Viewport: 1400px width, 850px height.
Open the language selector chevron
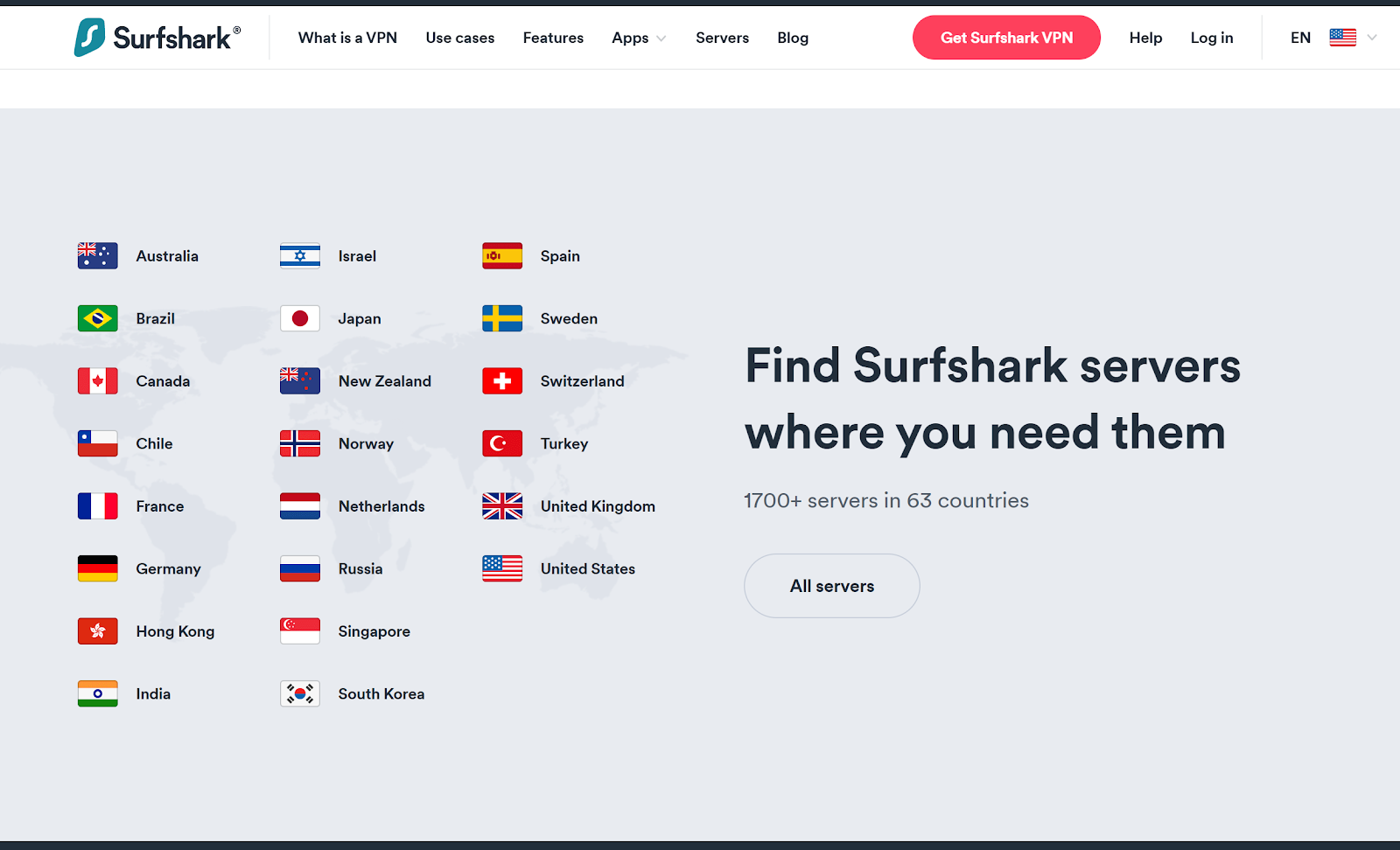pos(1372,38)
